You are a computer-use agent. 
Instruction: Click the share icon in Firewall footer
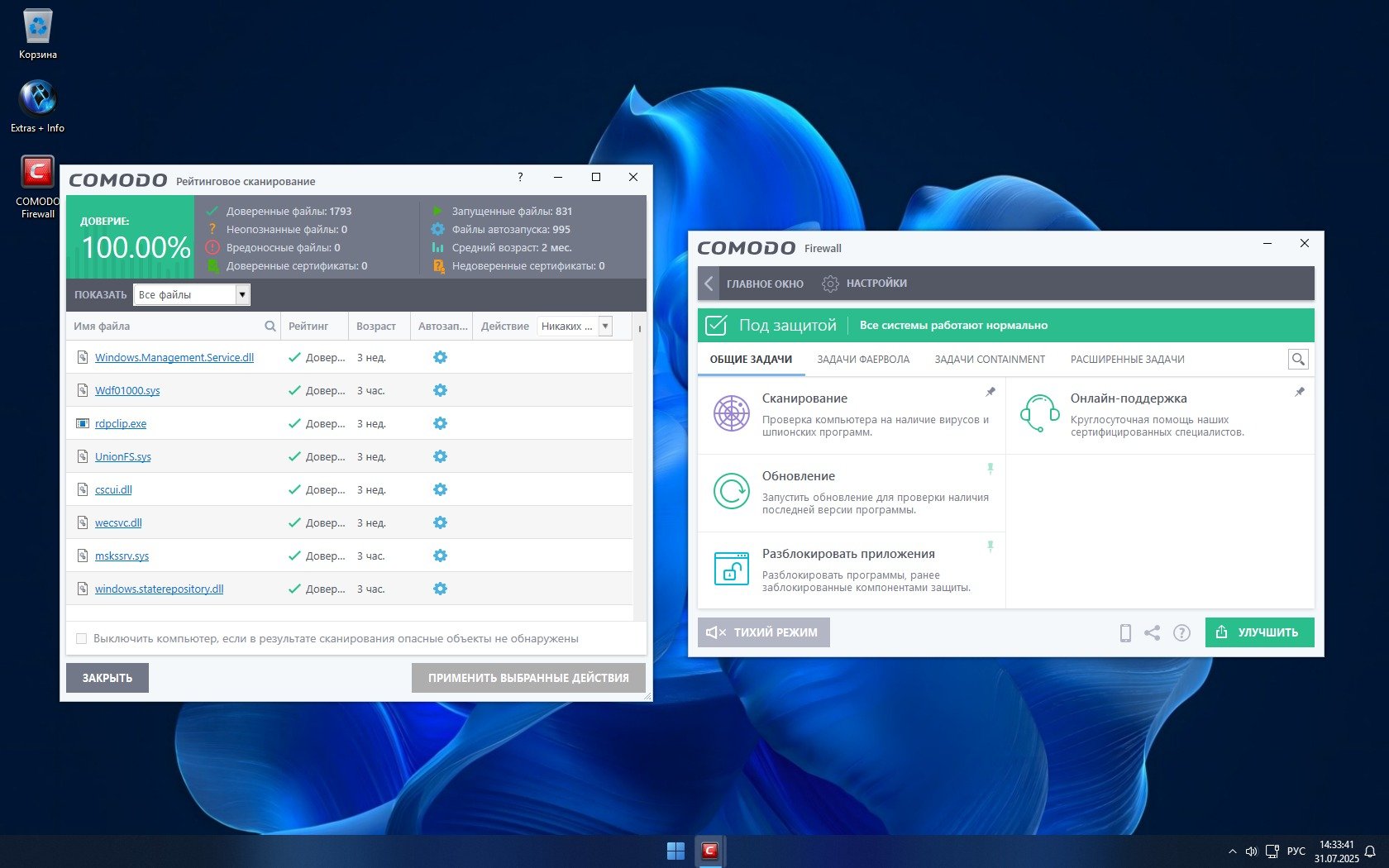click(1153, 633)
